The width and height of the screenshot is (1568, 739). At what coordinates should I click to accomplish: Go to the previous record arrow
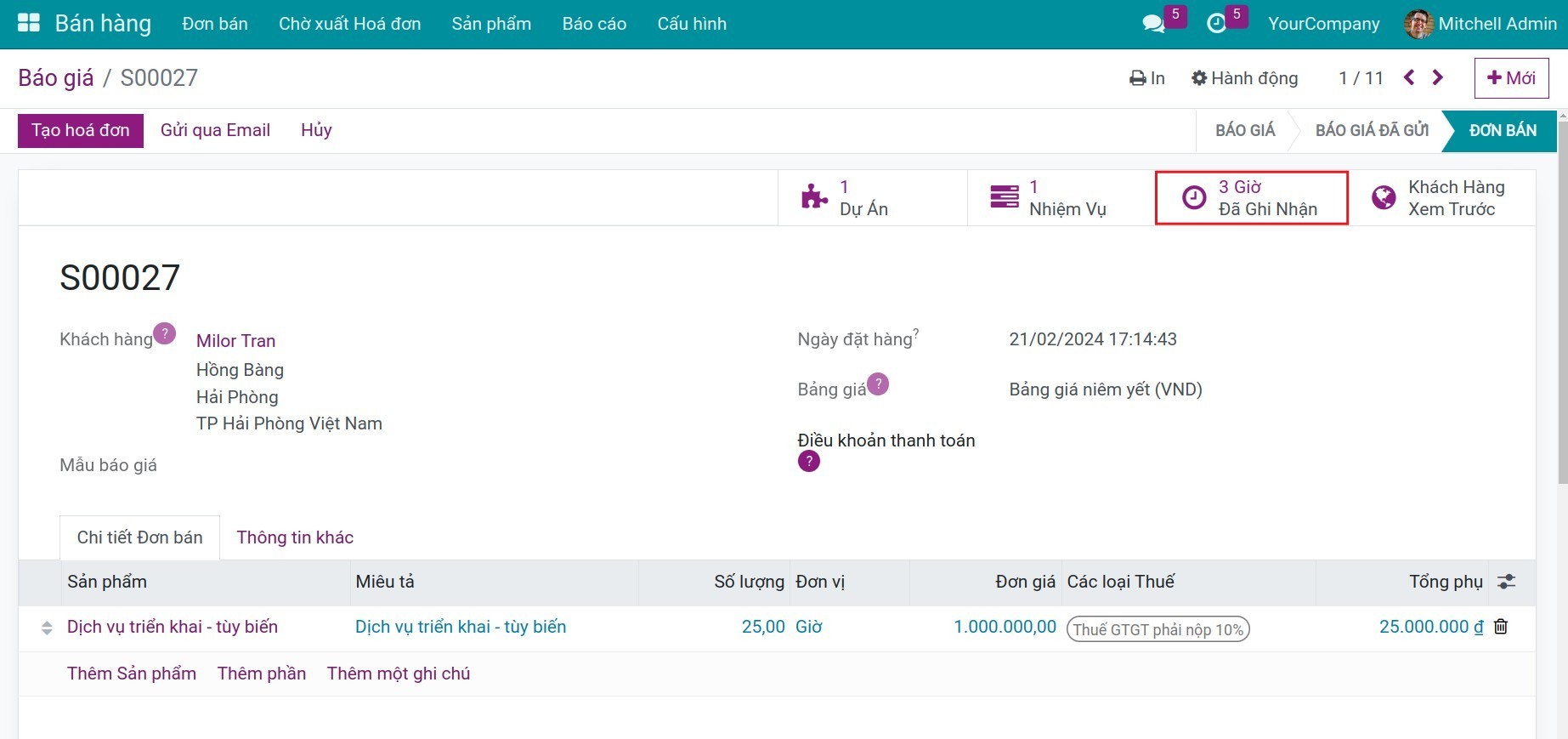[1409, 78]
